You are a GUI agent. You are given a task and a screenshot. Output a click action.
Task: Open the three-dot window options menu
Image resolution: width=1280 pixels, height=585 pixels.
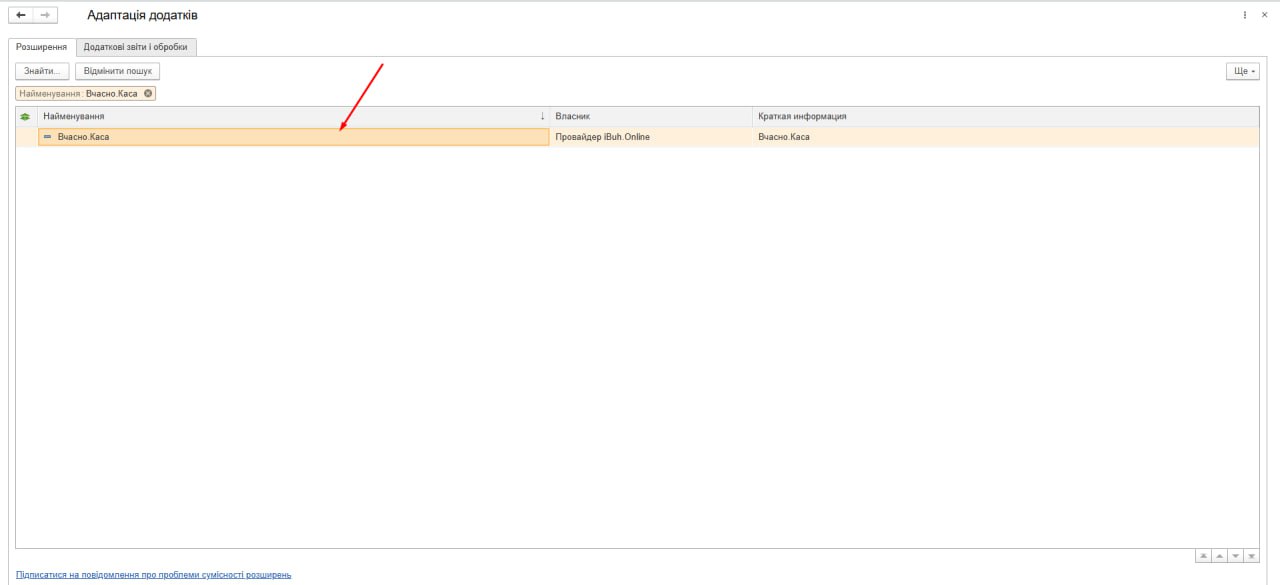pos(1245,15)
